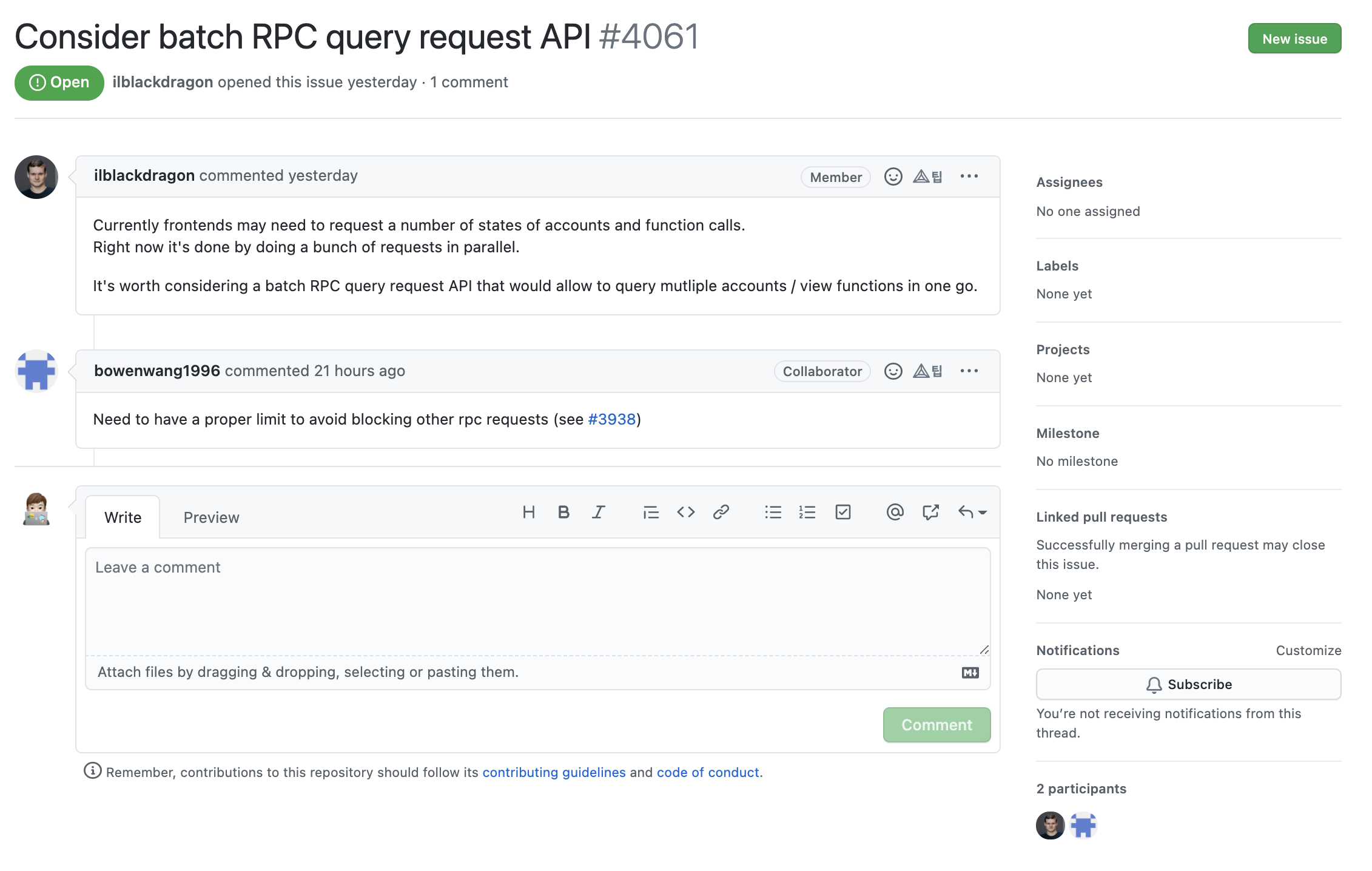This screenshot has height=871, width=1372.
Task: Click the New issue button
Action: pyautogui.click(x=1294, y=39)
